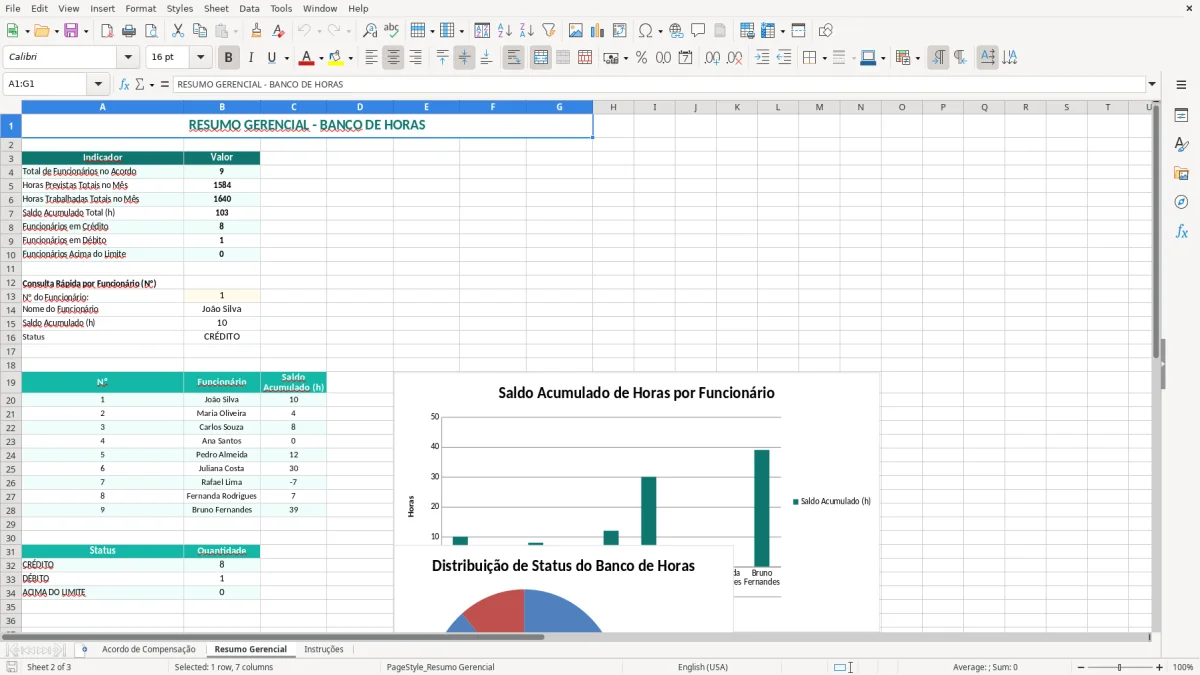Toggle AutoFilter funnel icon
Image resolution: width=1200 pixels, height=675 pixels.
pyautogui.click(x=549, y=31)
